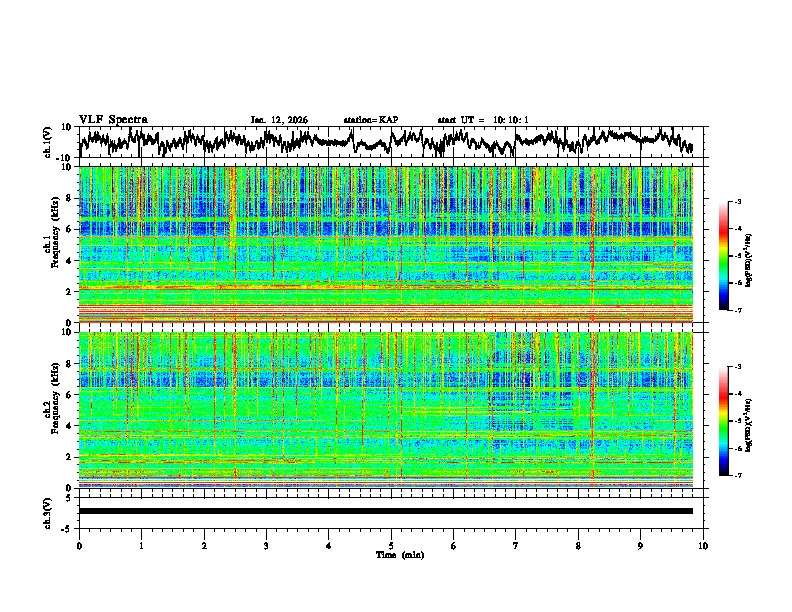Click the strong red 2 kHz band in ch.1 spectrogram
Viewport: 792px width, 612px height.
(385, 288)
